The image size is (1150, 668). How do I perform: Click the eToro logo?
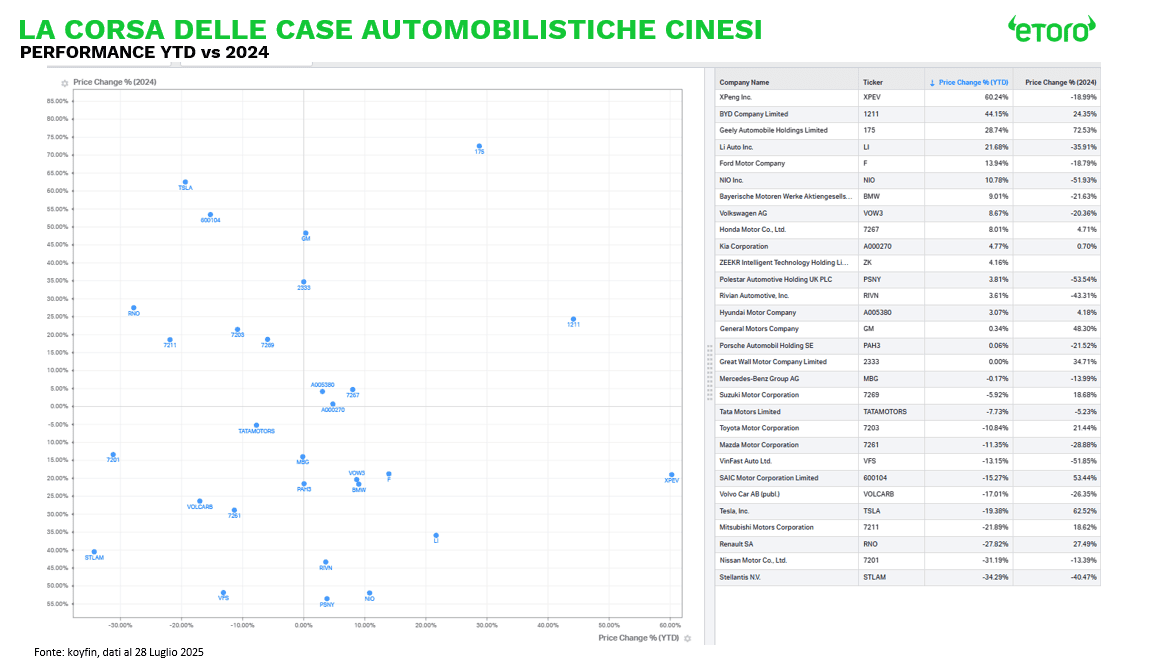[x=1052, y=29]
